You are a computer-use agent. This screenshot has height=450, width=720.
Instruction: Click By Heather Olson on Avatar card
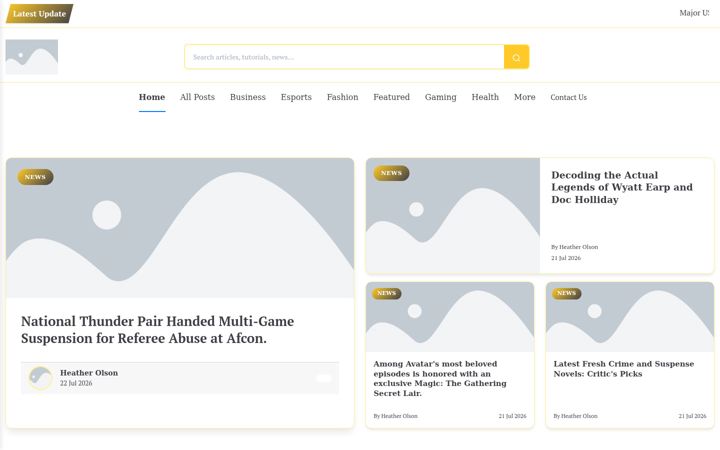coord(395,416)
